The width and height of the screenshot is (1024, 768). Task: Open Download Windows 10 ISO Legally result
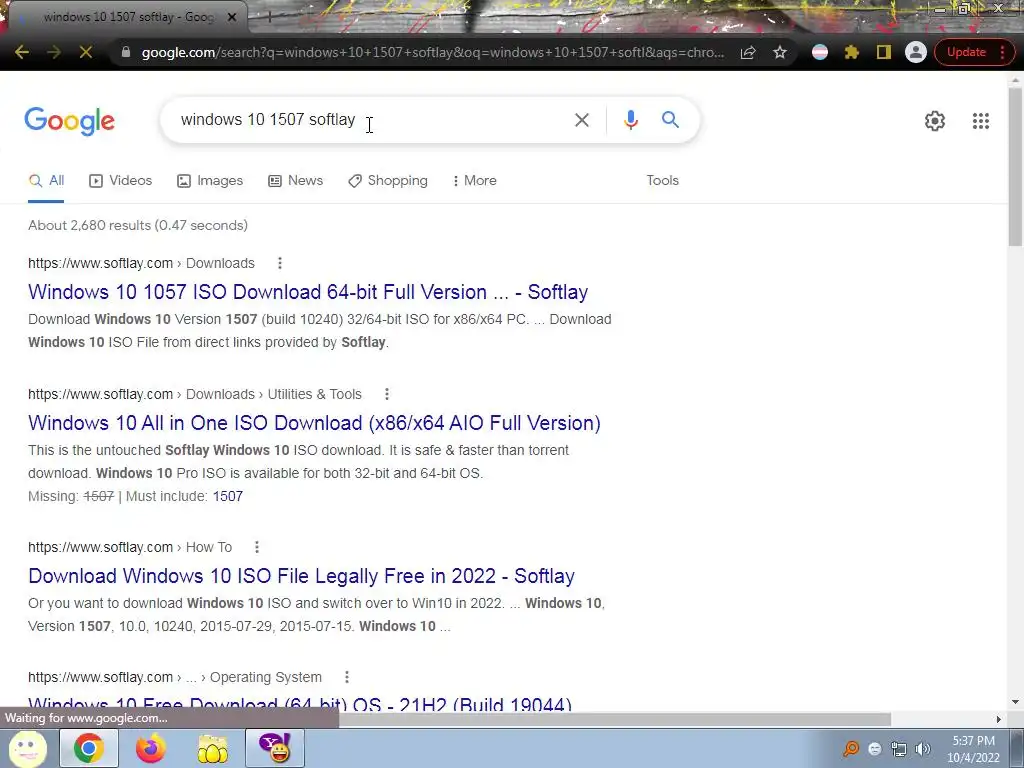[301, 576]
